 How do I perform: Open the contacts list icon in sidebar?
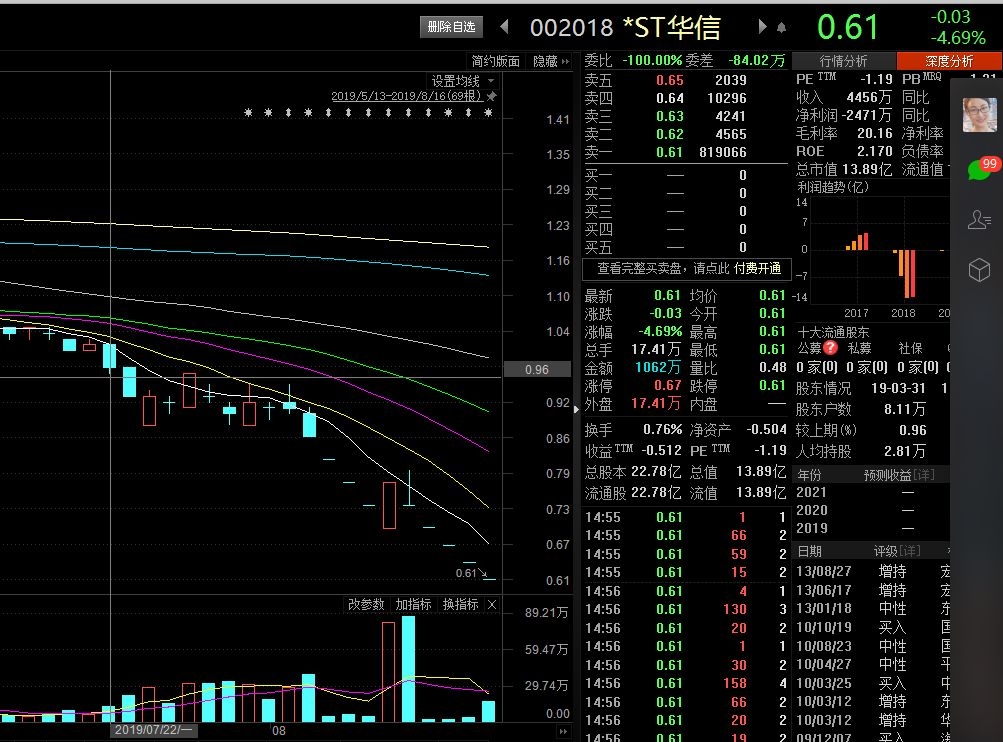(x=979, y=219)
